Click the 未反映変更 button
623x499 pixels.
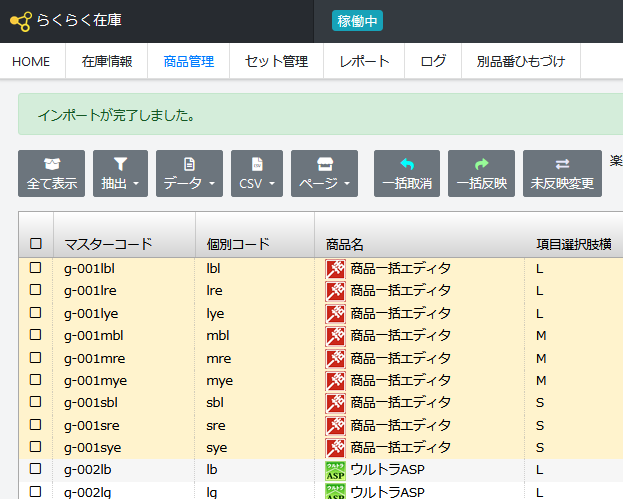pos(562,174)
